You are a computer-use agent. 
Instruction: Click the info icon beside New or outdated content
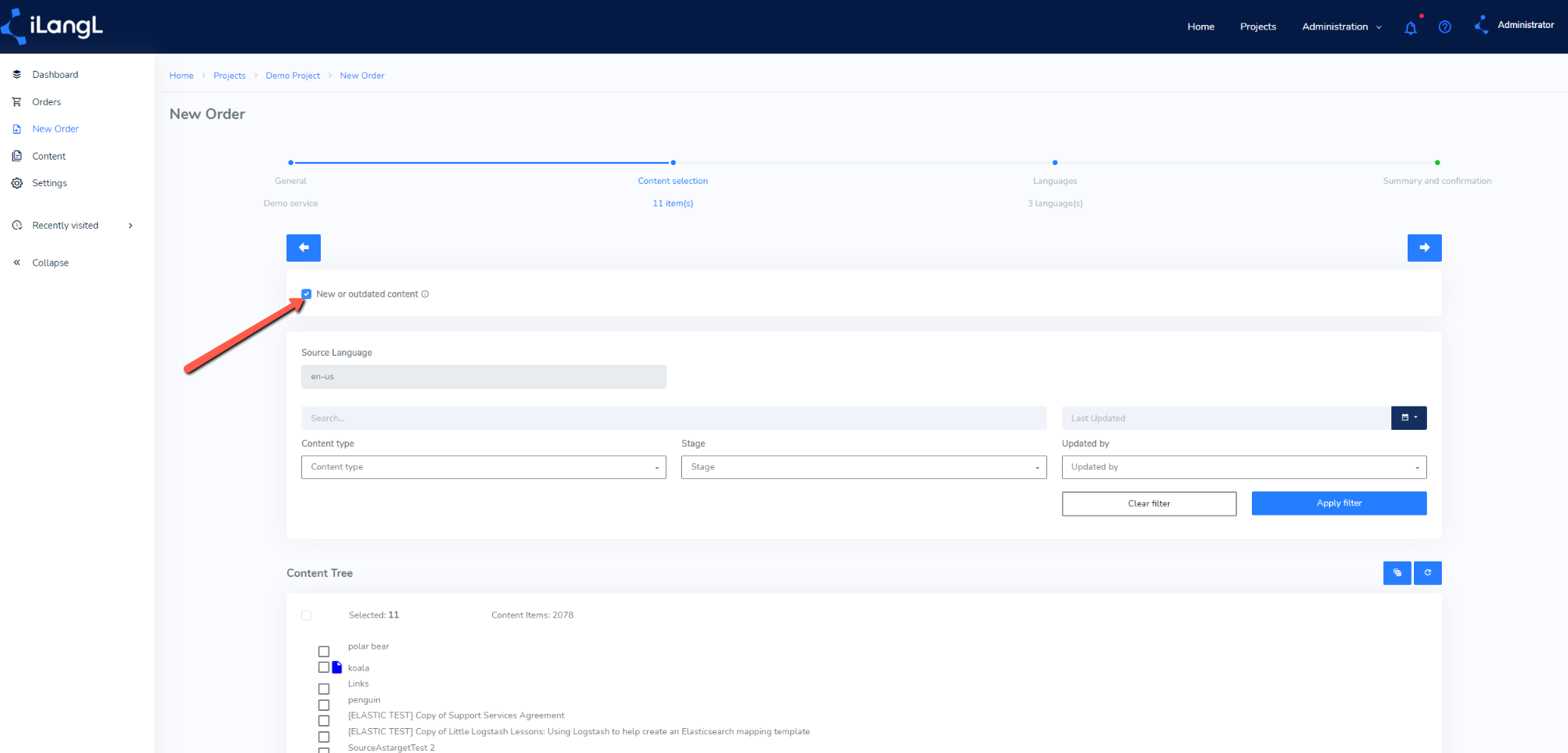pyautogui.click(x=425, y=294)
